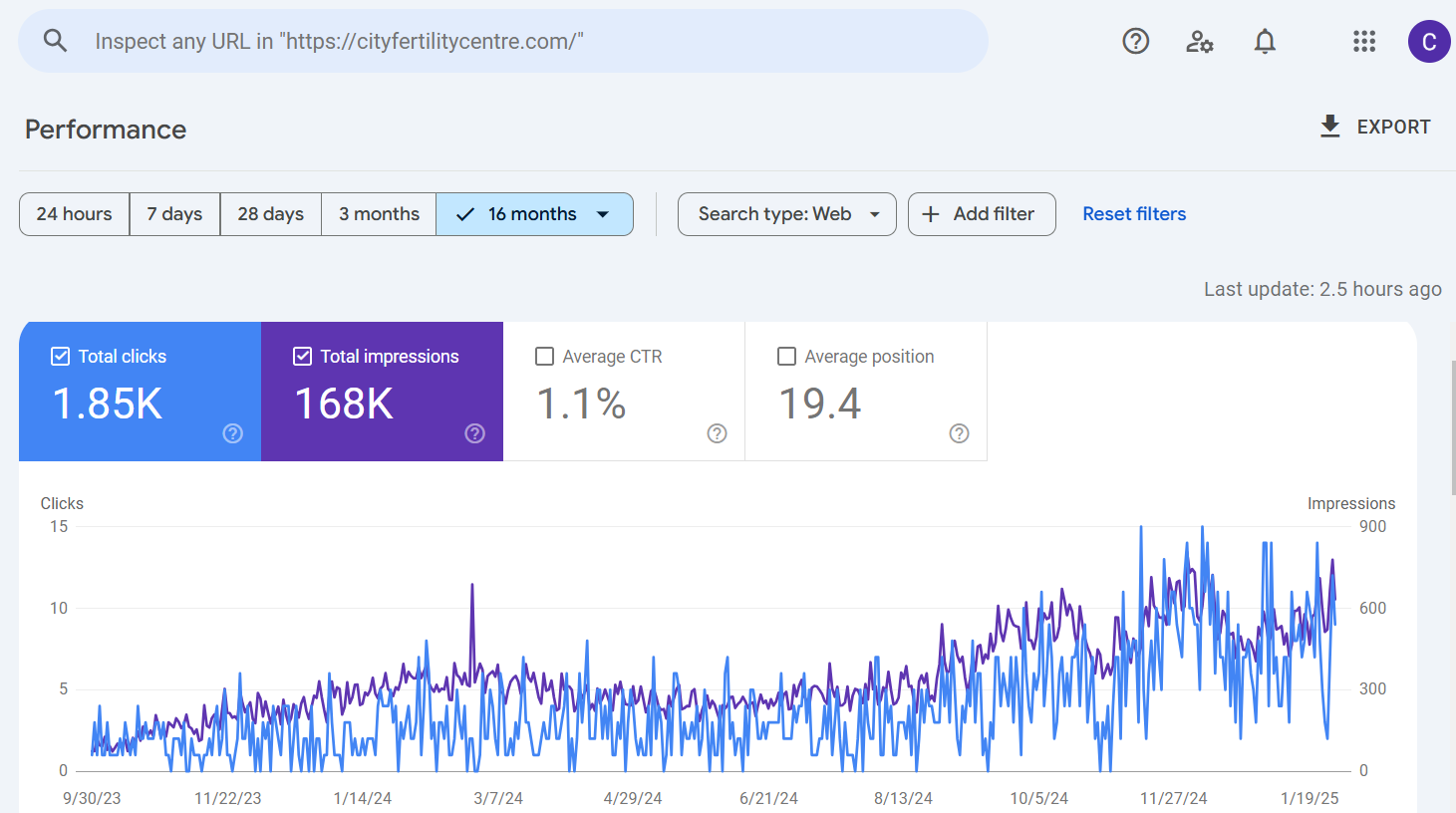Enable the Average CTR checkbox
The height and width of the screenshot is (813, 1456).
(545, 357)
